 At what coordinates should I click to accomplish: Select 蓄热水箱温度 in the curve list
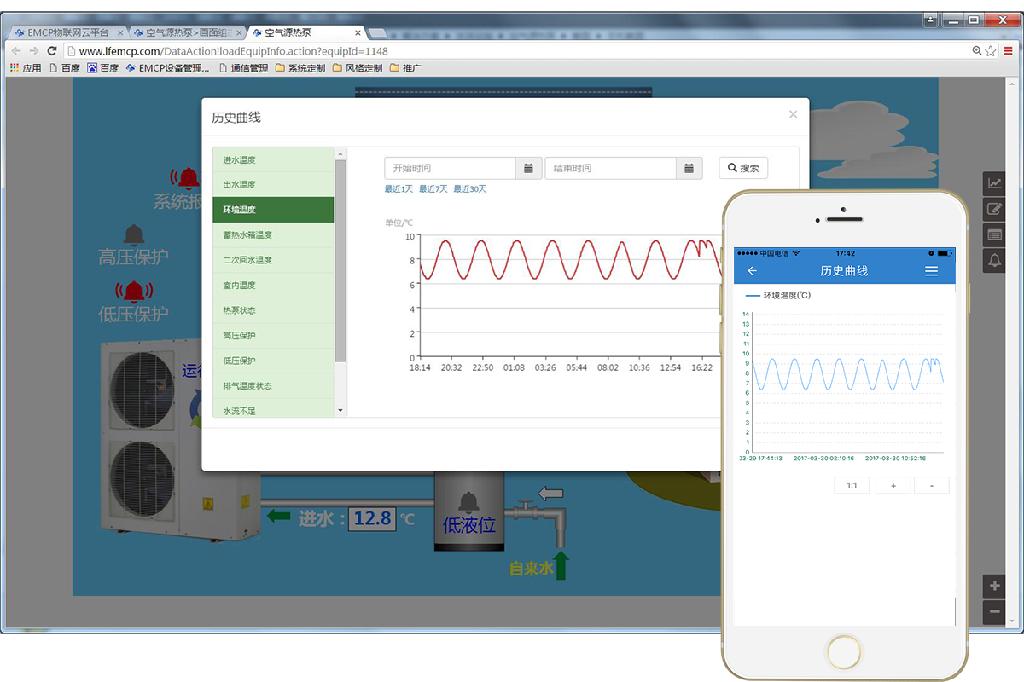point(273,235)
